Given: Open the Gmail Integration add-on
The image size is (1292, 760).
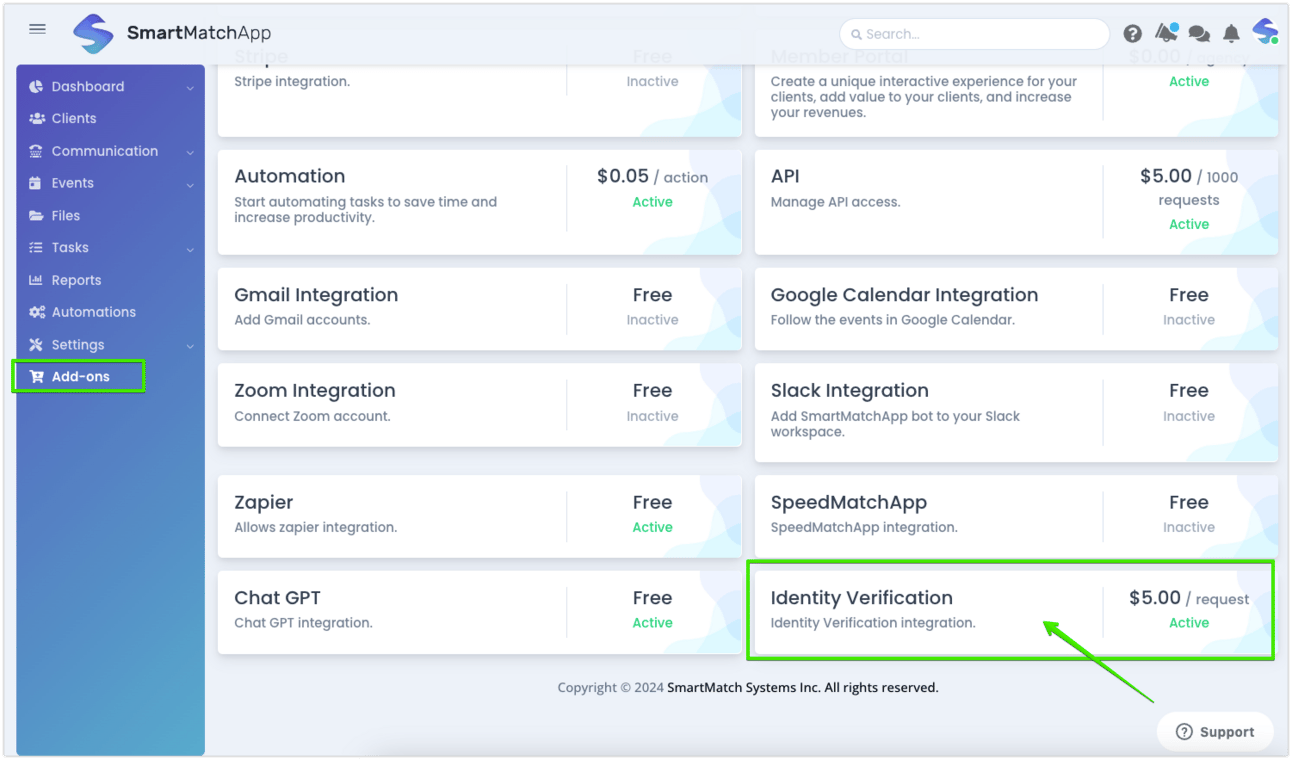Looking at the screenshot, I should coord(480,309).
